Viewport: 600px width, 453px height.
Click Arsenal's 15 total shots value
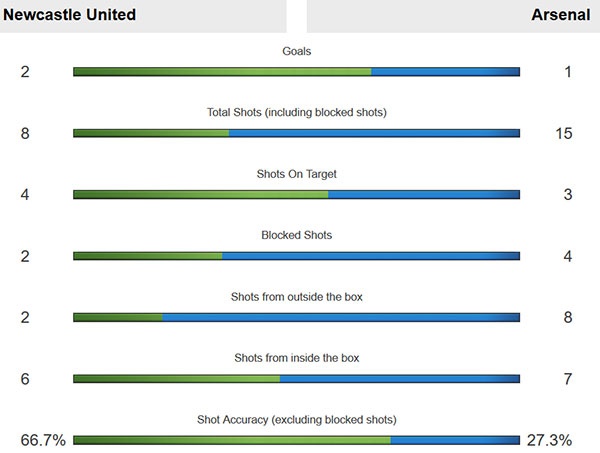563,133
